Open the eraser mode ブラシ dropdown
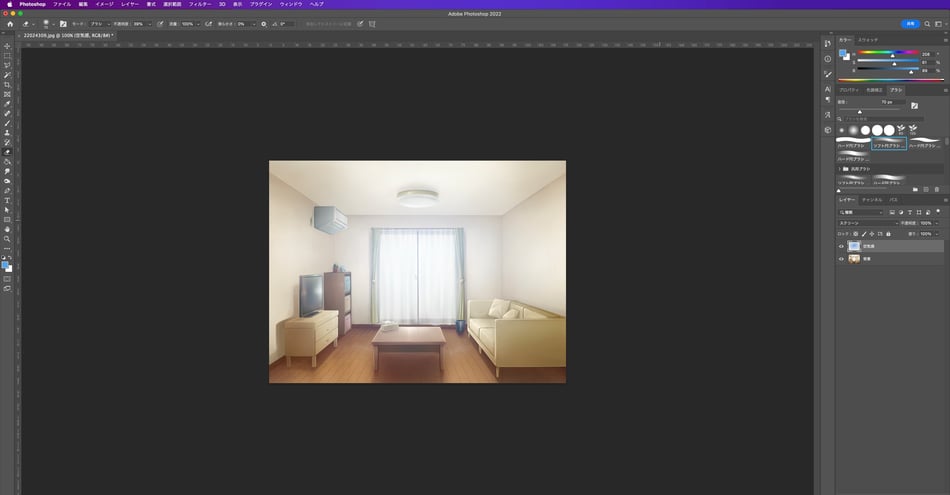The height and width of the screenshot is (495, 950). click(101, 23)
